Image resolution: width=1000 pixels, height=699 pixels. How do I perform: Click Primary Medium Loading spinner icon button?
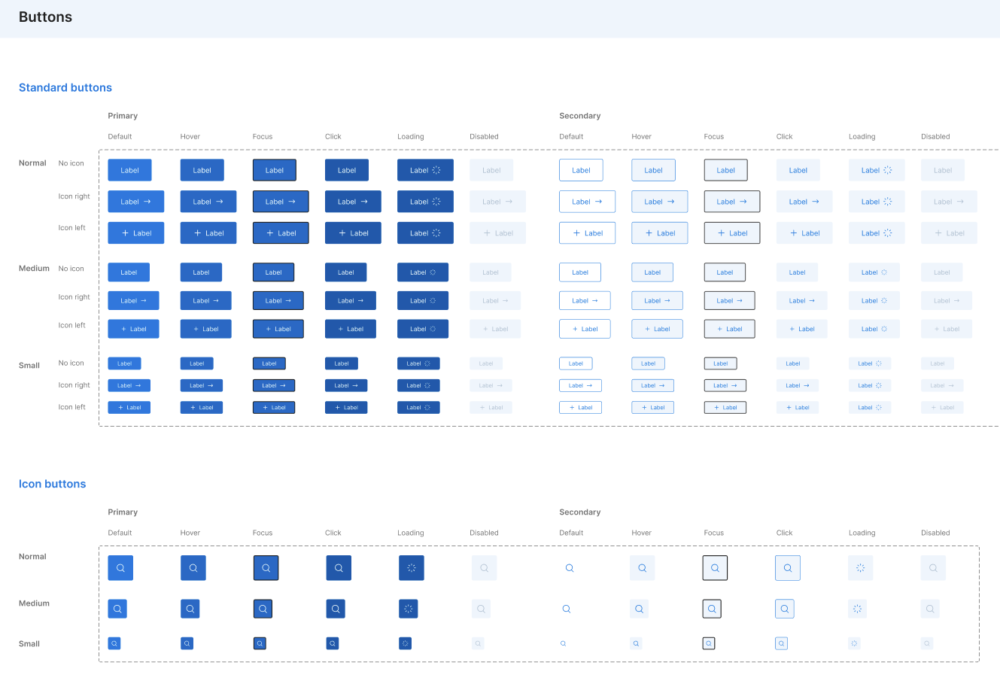click(x=408, y=608)
